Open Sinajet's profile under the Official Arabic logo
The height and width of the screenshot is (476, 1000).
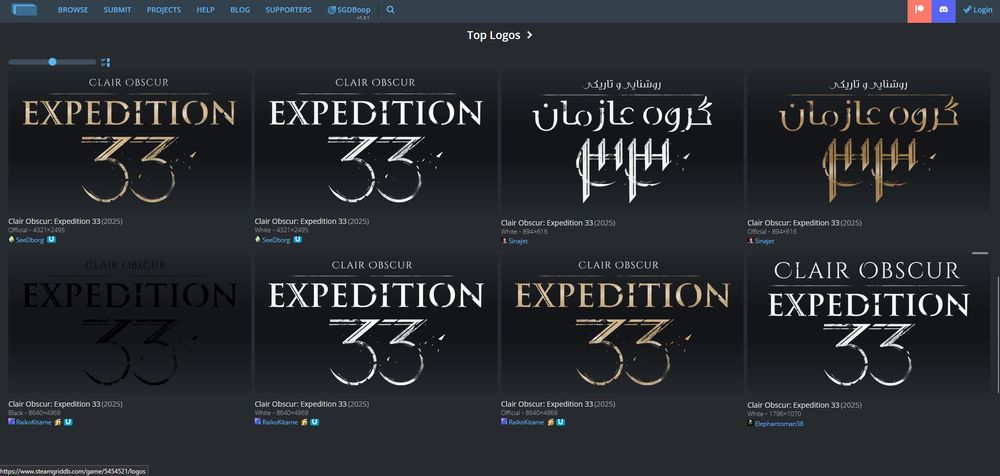click(764, 241)
